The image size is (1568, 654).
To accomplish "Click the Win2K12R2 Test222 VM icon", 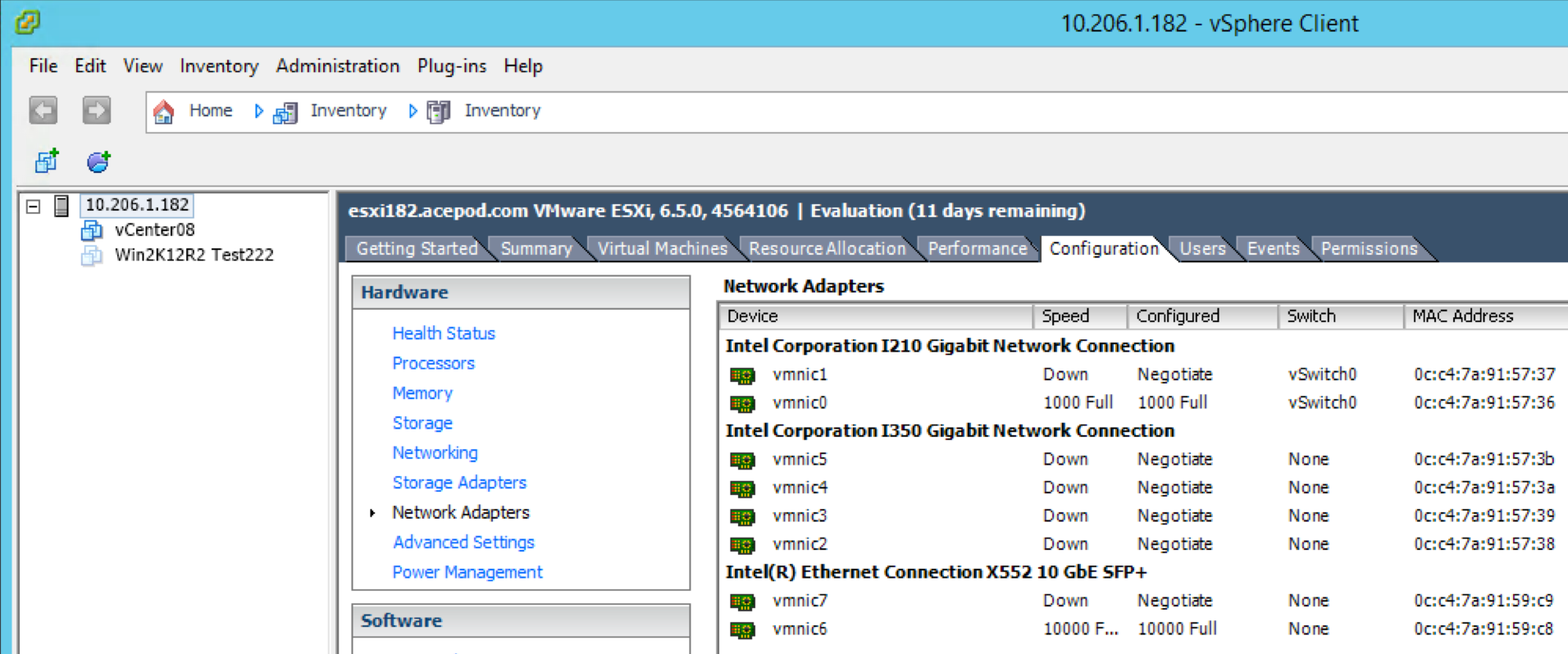I will point(92,256).
